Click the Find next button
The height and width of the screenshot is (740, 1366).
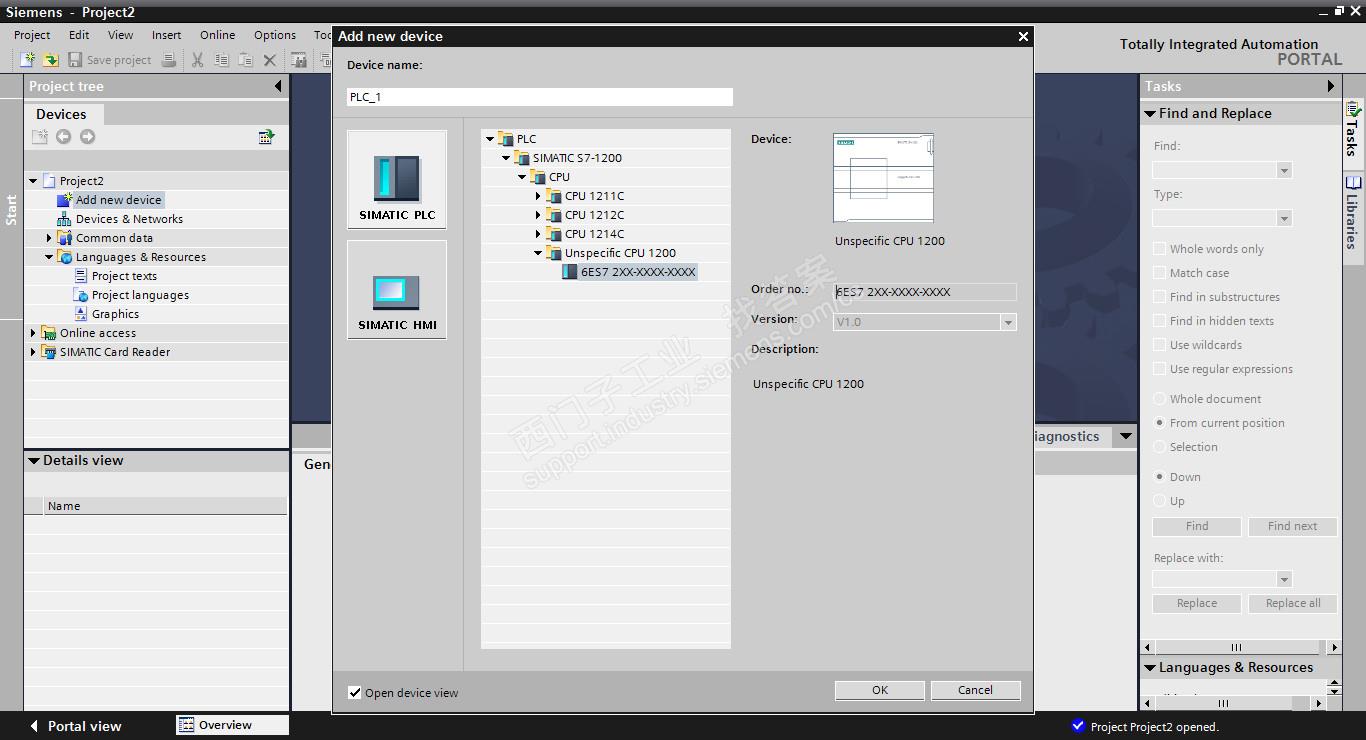(x=1292, y=526)
